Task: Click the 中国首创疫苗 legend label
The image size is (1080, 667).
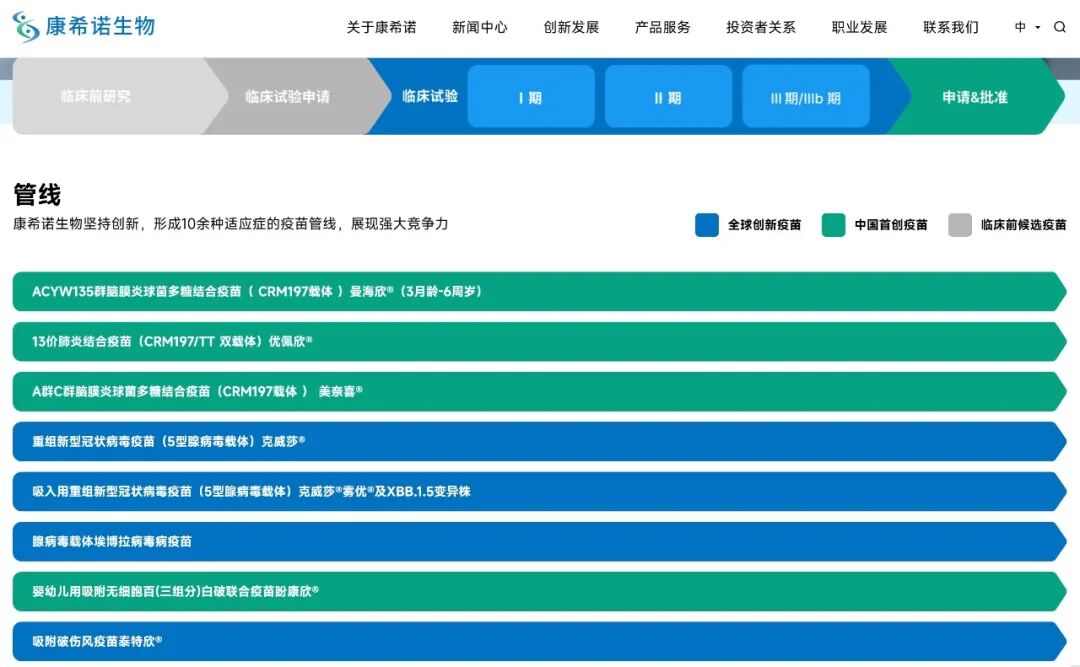Action: [891, 225]
